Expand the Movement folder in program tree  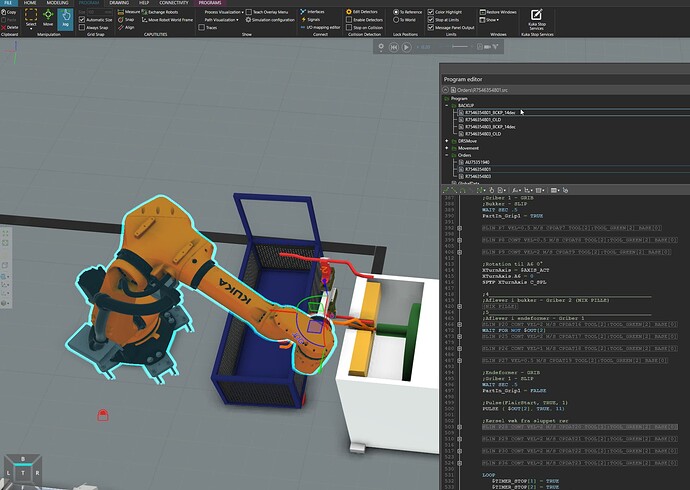[x=447, y=148]
